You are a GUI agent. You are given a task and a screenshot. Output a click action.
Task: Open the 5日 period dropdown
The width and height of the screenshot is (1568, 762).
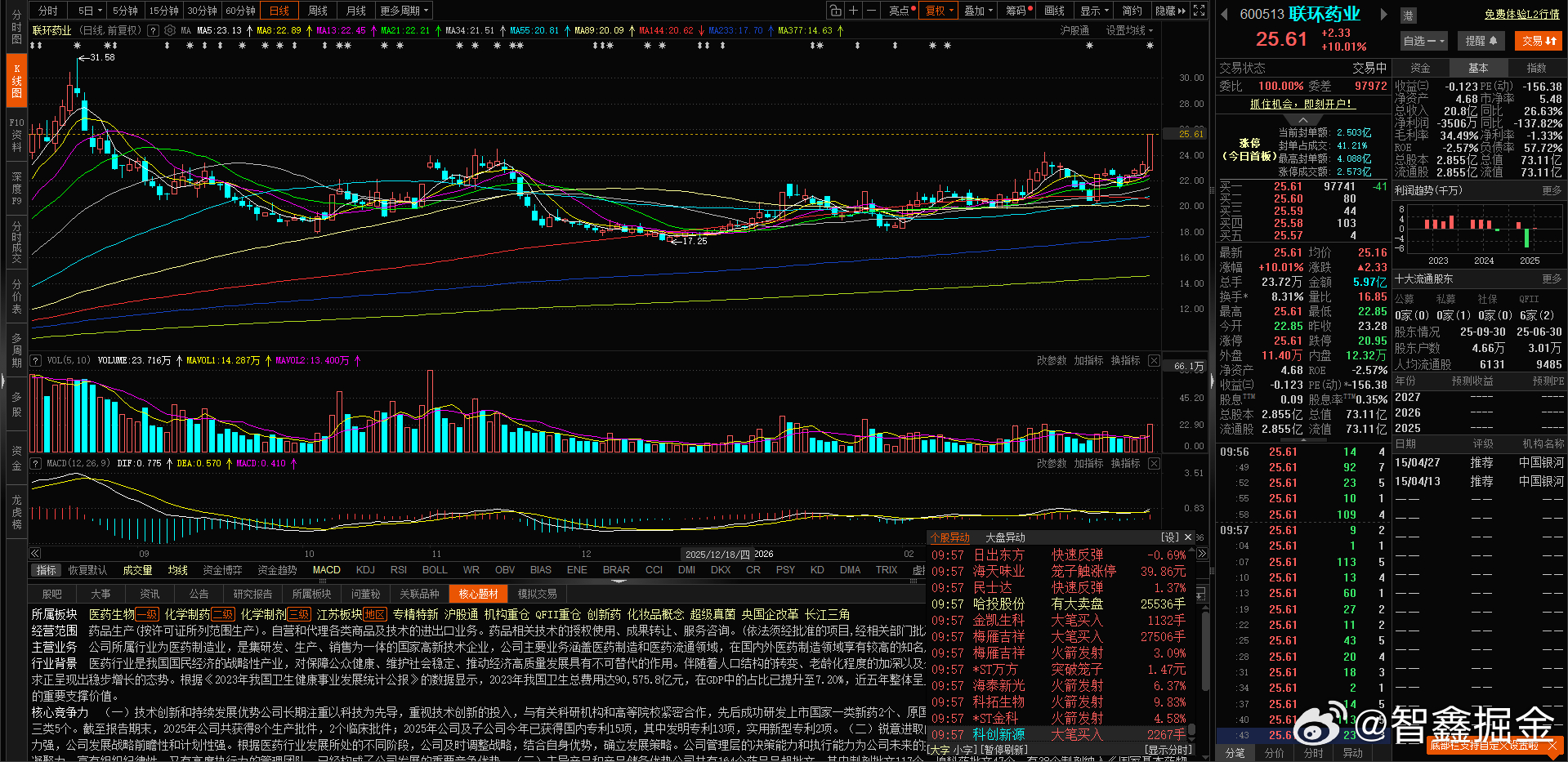90,11
